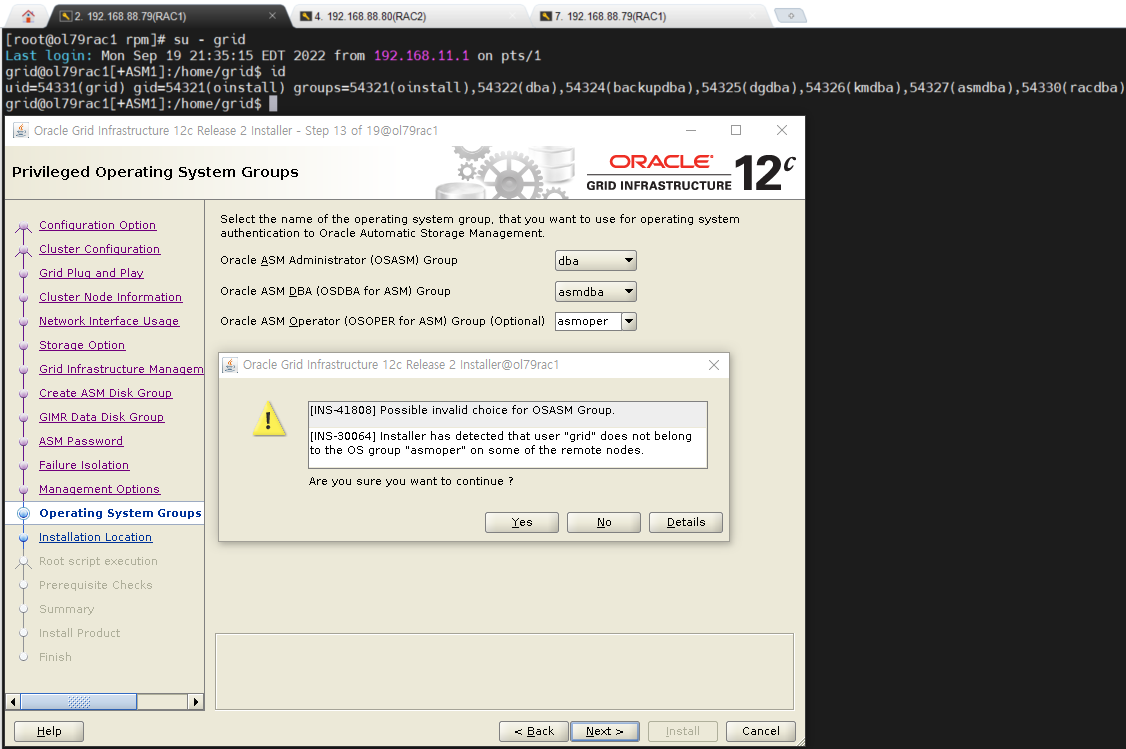1126x749 pixels.
Task: Open Cluster Node Information step link
Action: point(110,297)
